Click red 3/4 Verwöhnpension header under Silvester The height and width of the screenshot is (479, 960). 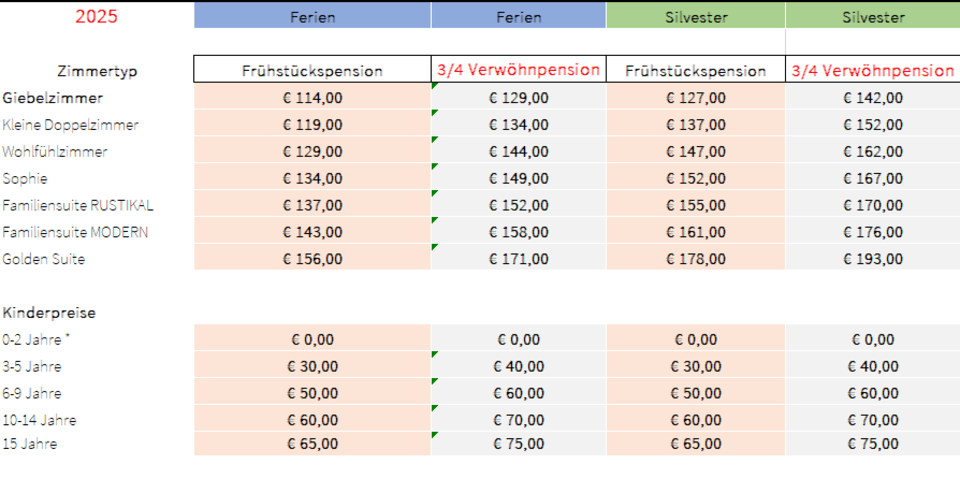tap(872, 71)
